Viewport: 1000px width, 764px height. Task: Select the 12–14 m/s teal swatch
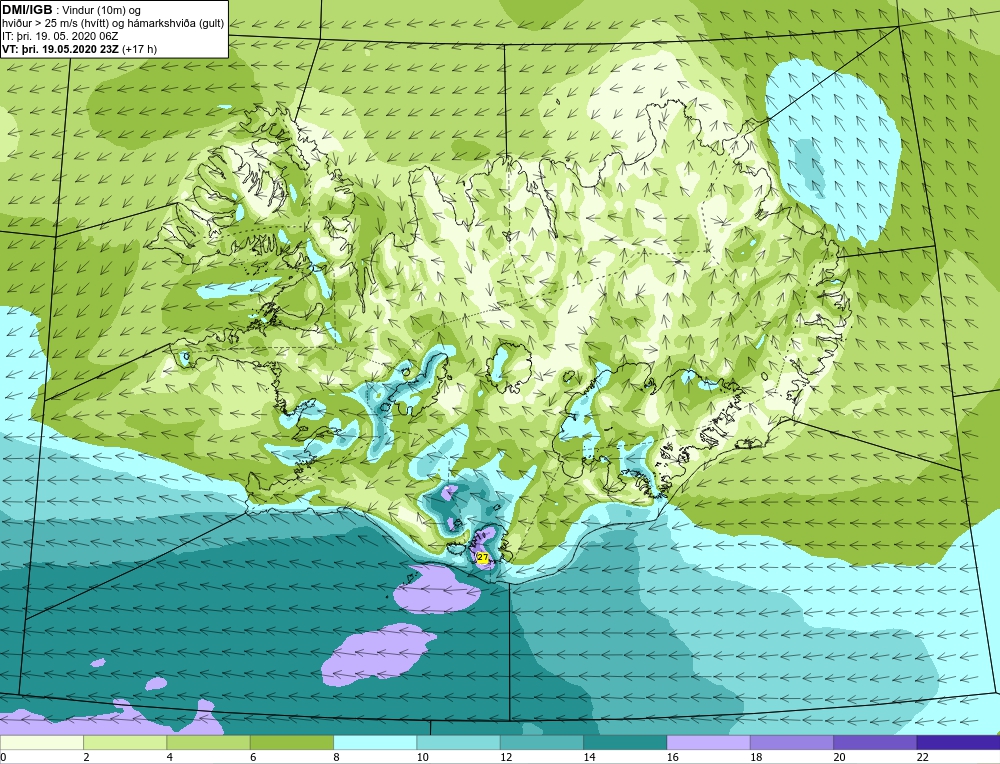coord(541,742)
